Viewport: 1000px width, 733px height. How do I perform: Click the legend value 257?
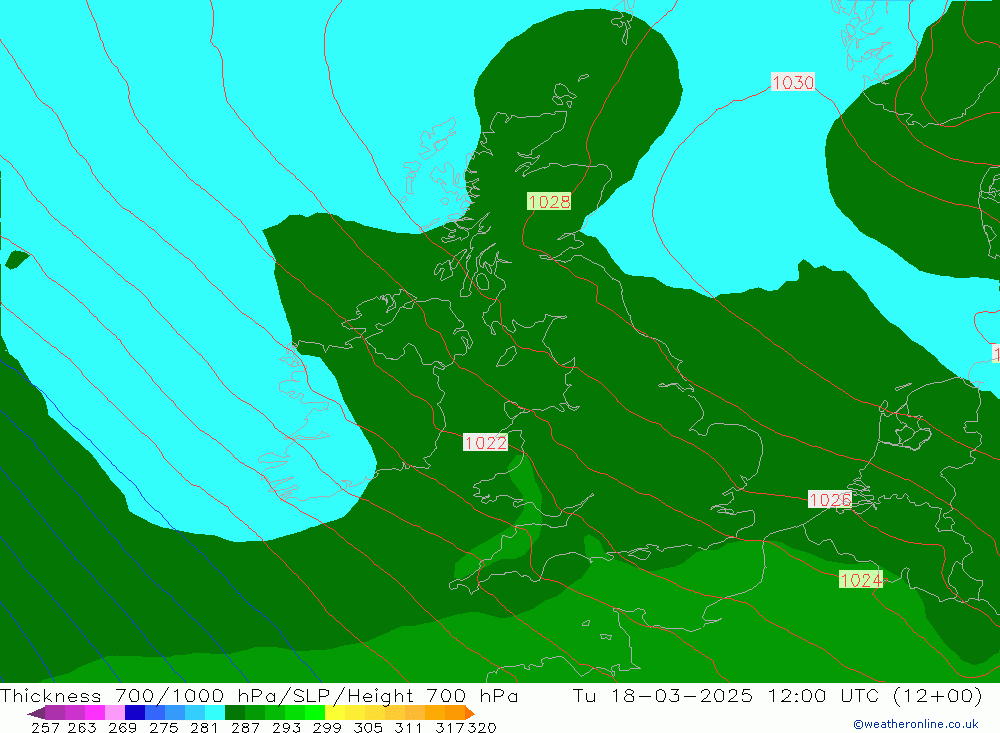45,727
